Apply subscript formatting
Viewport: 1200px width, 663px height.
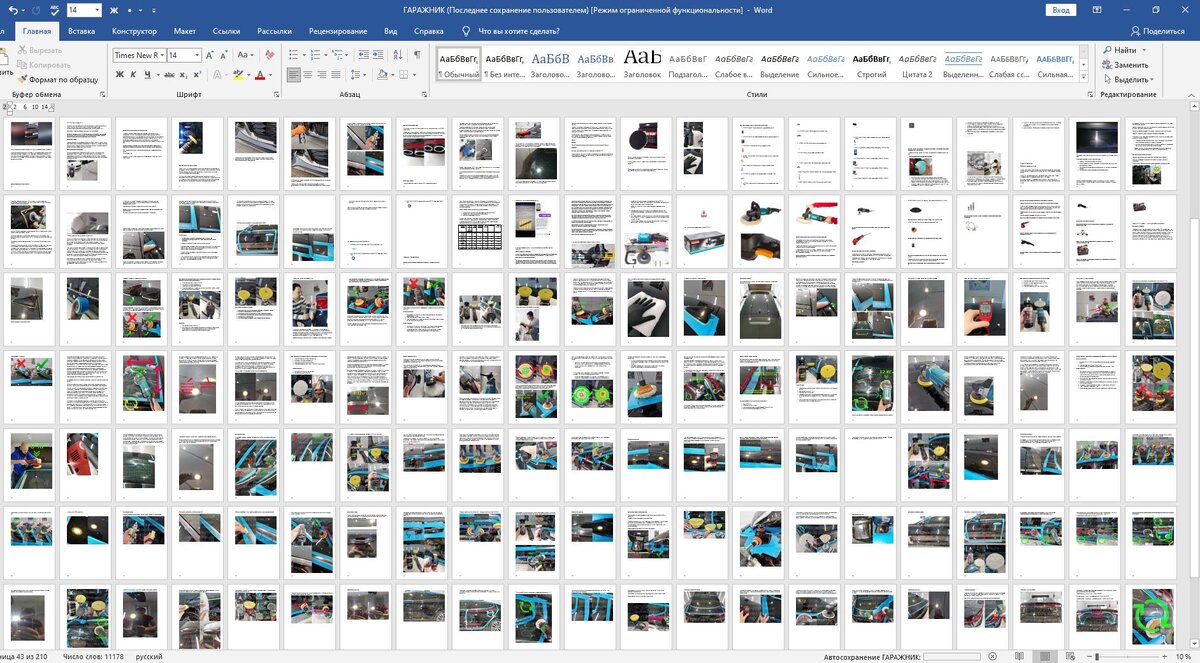(x=185, y=75)
